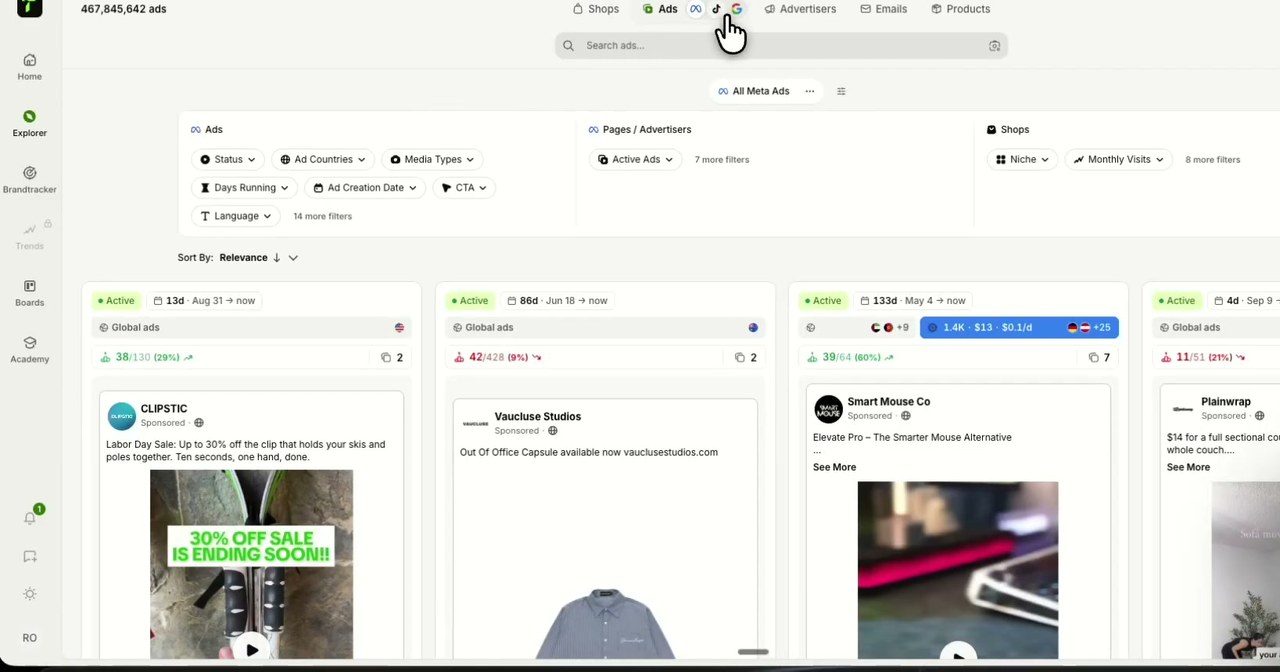
Task: Open the RO user profile avatar
Action: pos(30,638)
